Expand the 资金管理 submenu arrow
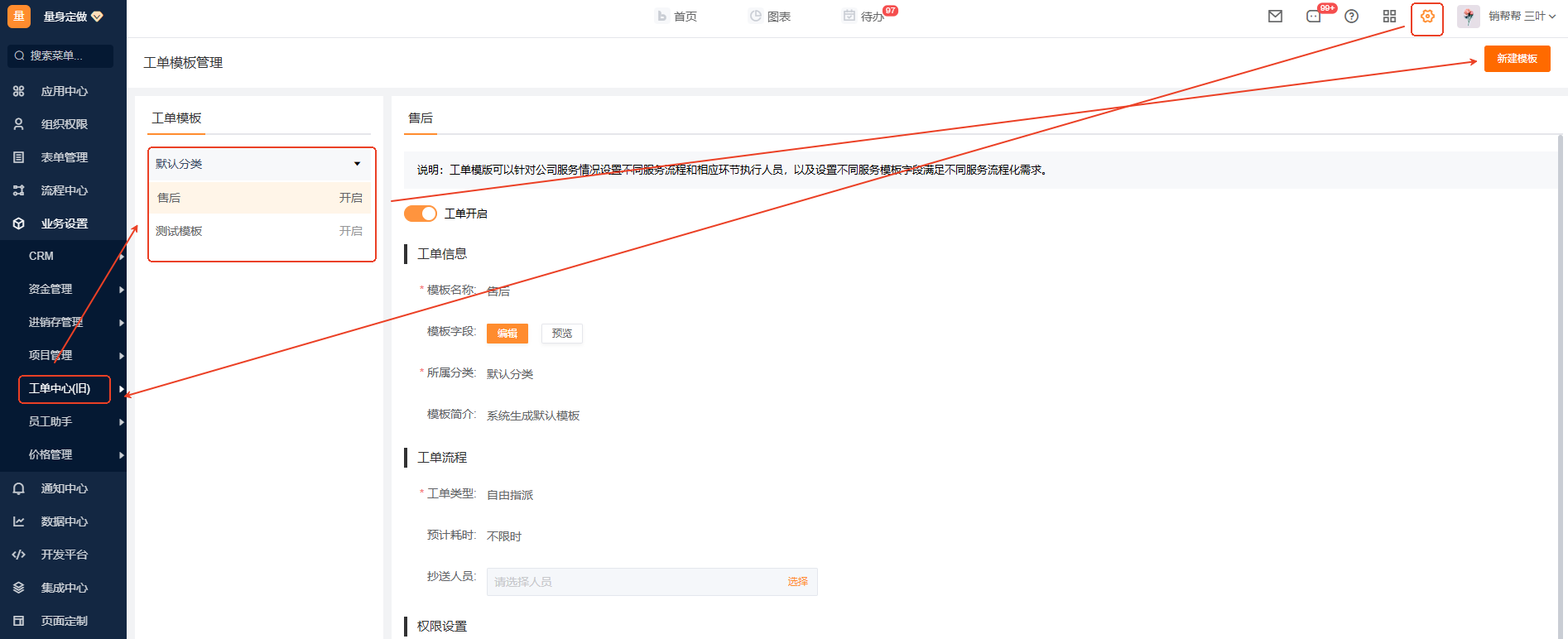The height and width of the screenshot is (639, 1568). click(121, 290)
